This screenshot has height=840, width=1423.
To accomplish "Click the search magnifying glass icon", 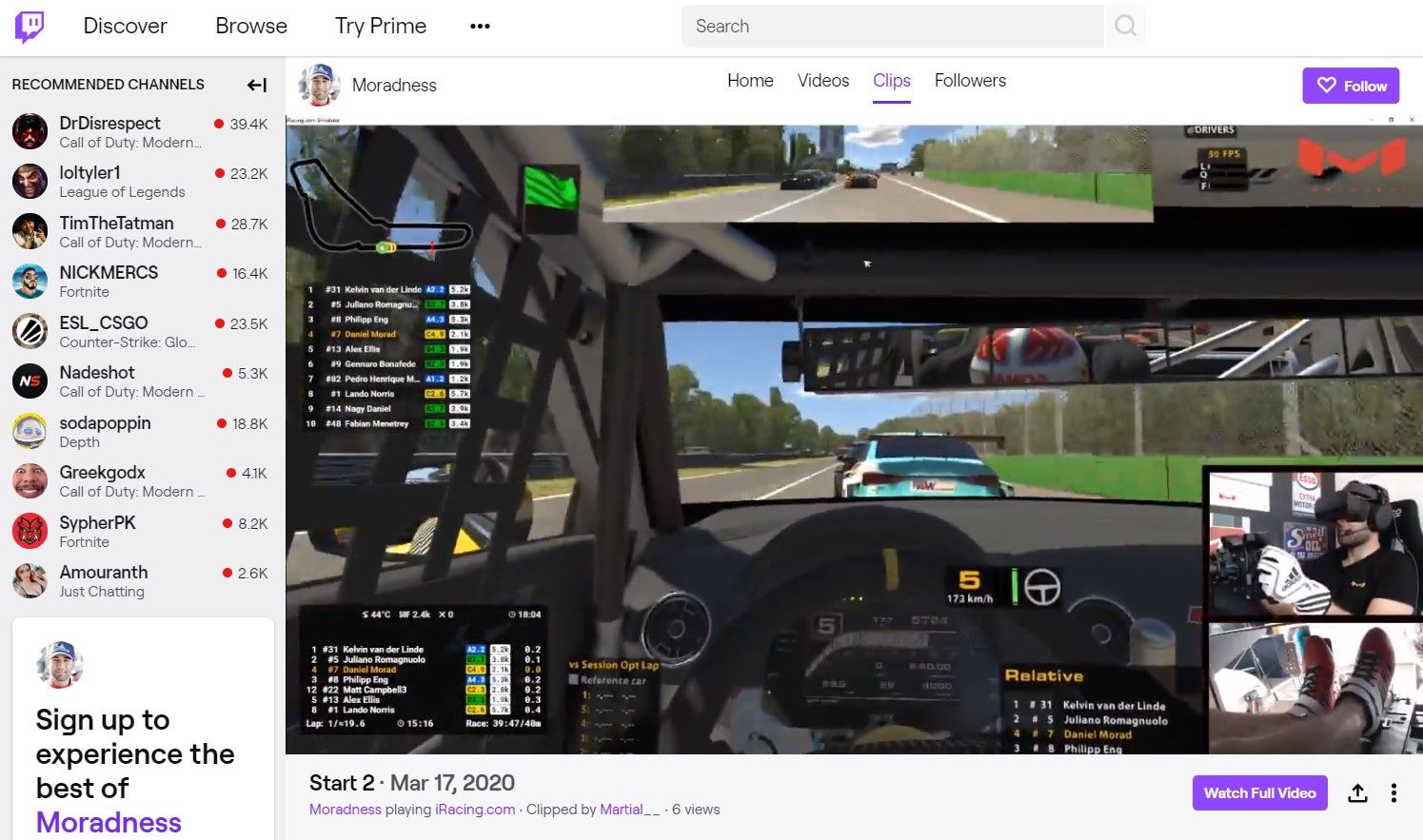I will [x=1125, y=26].
